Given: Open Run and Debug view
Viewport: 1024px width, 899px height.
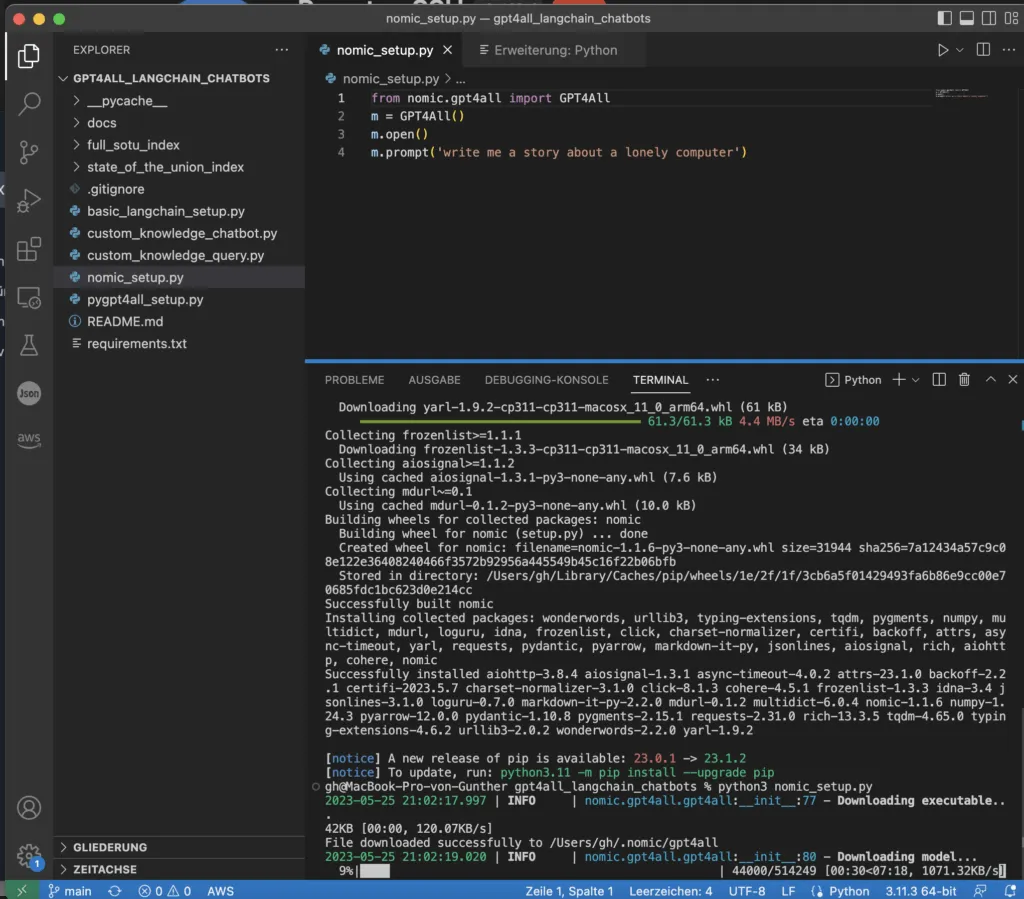Looking at the screenshot, I should click(x=28, y=200).
